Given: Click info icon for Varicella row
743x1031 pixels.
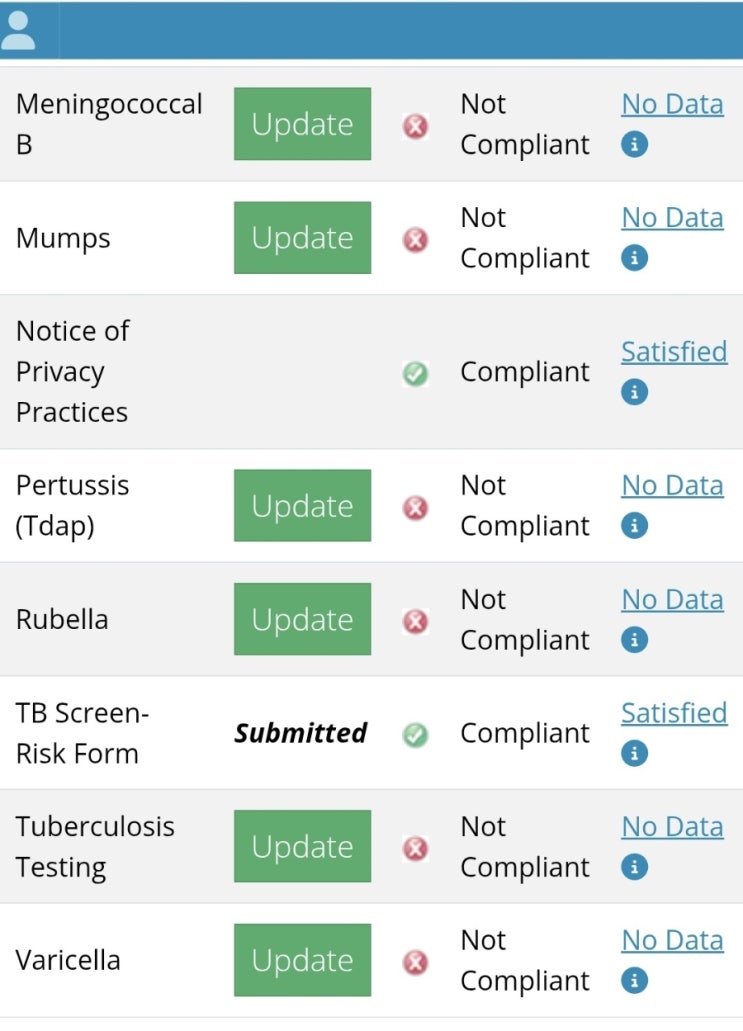Looking at the screenshot, I should (x=634, y=981).
